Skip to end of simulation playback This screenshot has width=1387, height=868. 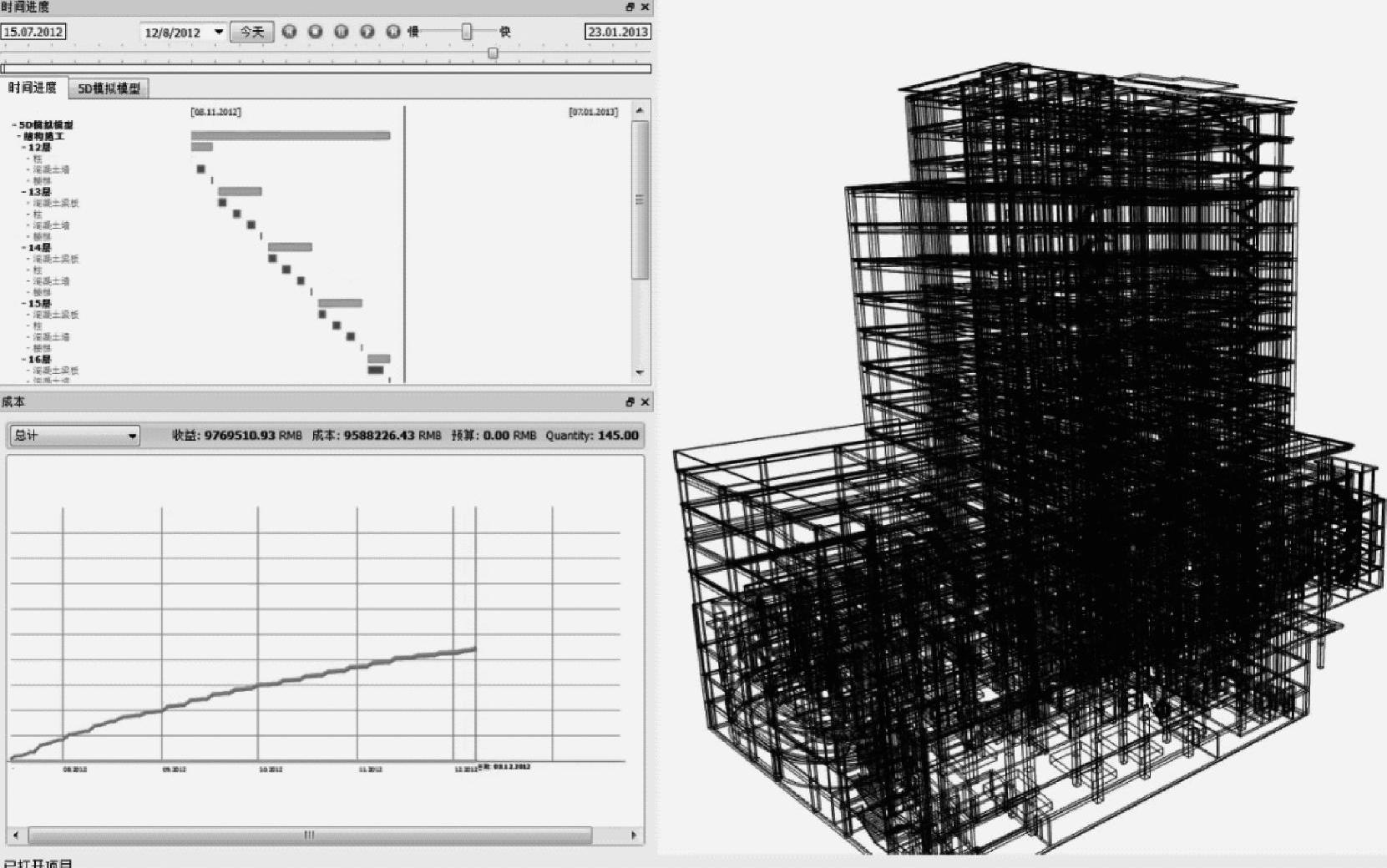[x=393, y=32]
